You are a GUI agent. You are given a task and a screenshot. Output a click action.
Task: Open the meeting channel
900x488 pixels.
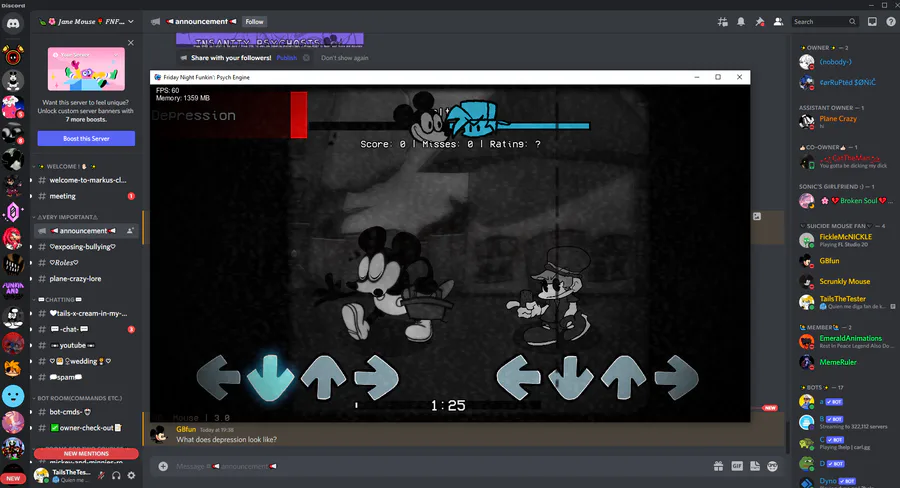point(86,196)
